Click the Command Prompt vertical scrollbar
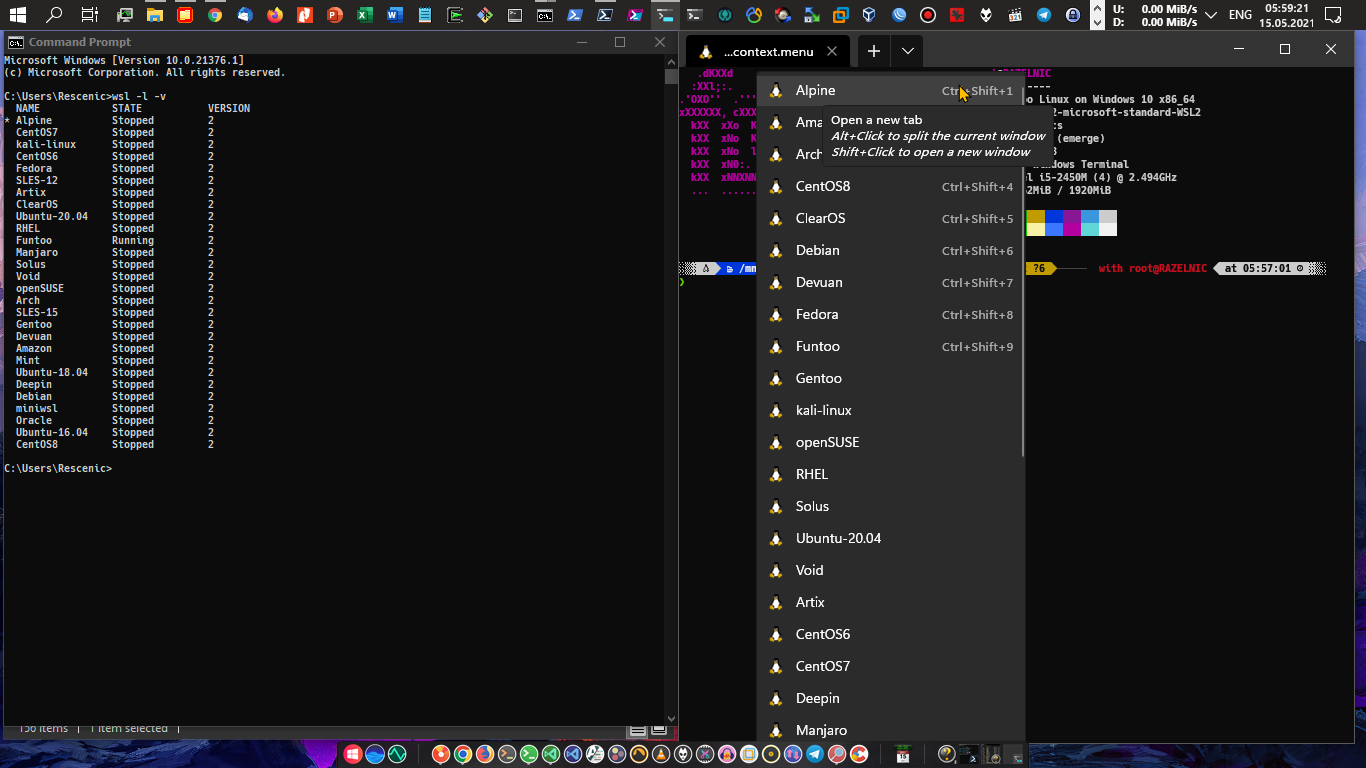The width and height of the screenshot is (1366, 768). point(671,390)
